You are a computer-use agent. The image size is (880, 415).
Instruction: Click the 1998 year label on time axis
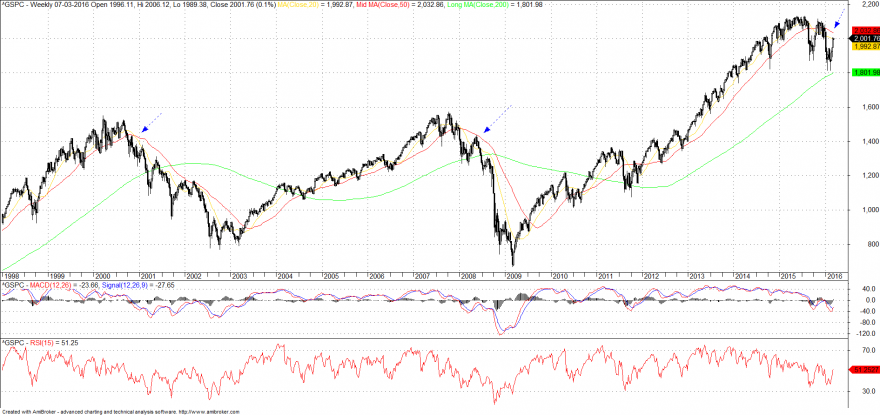click(10, 277)
